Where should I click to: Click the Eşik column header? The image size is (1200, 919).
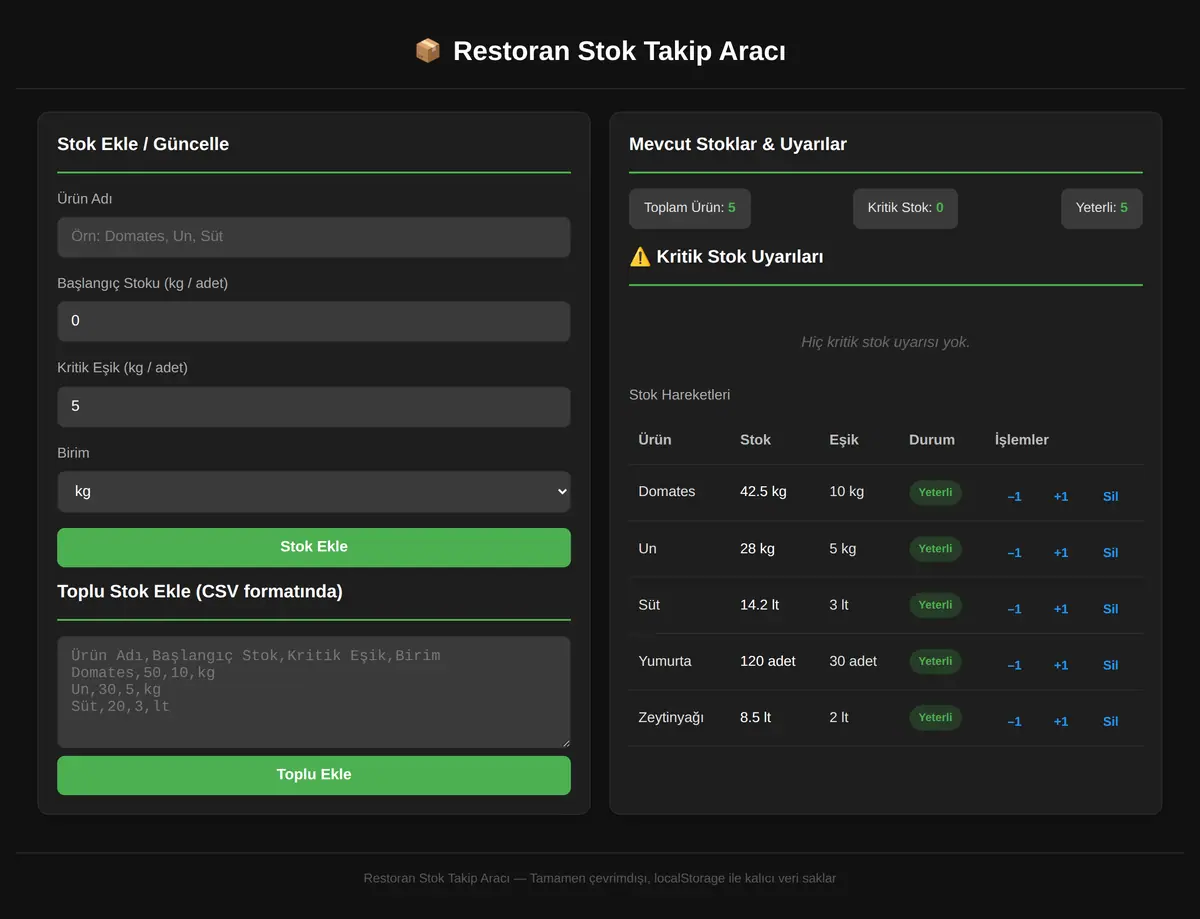click(844, 440)
